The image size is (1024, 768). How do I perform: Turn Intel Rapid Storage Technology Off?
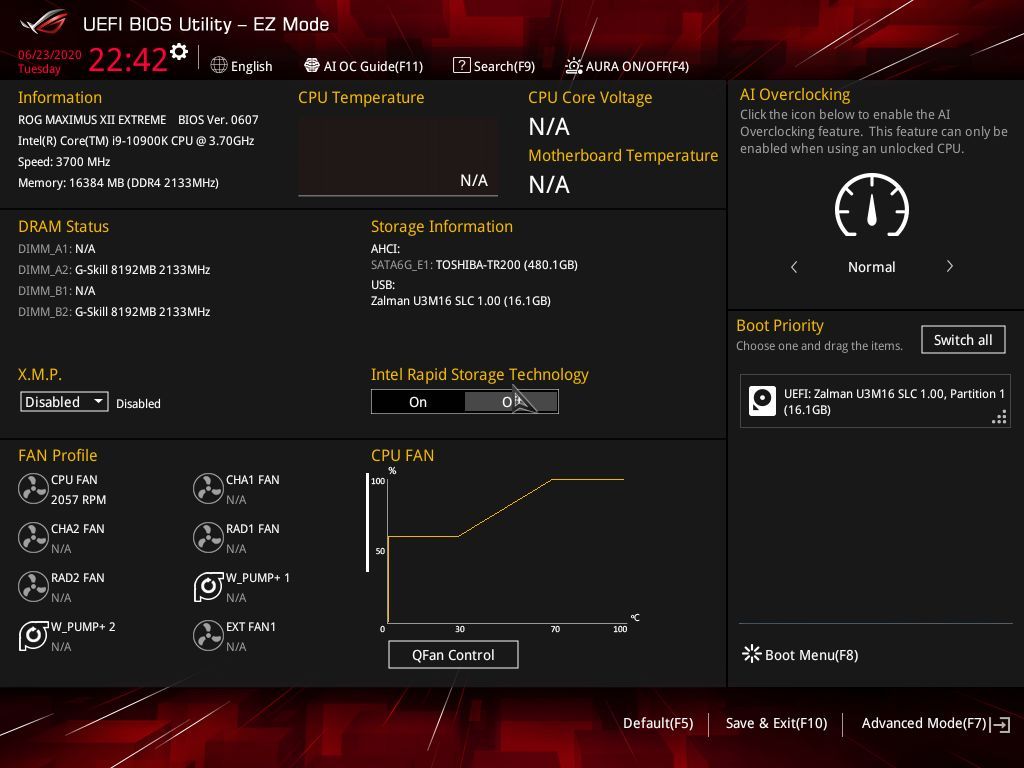(x=511, y=402)
